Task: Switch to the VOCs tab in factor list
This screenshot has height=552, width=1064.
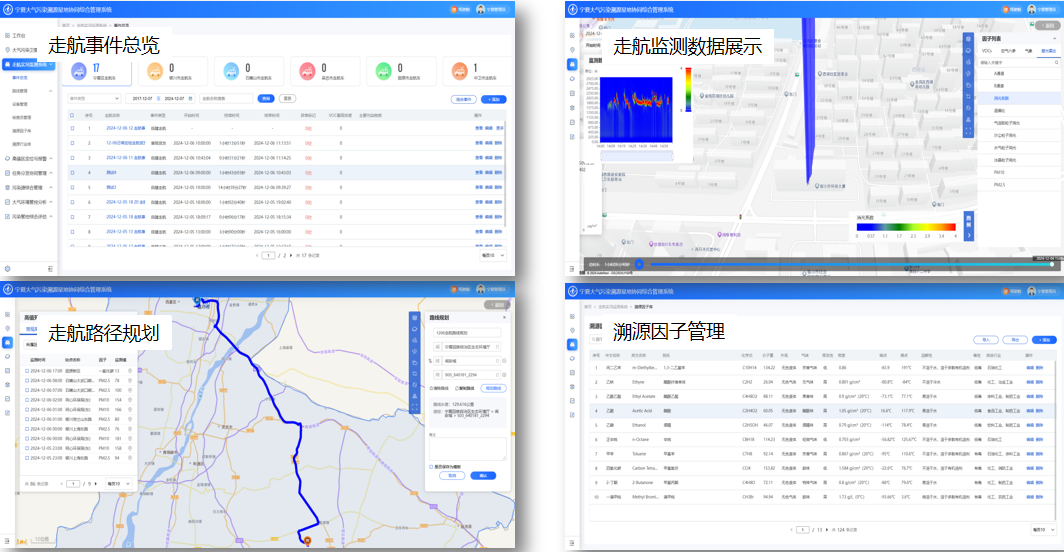Action: [x=987, y=51]
